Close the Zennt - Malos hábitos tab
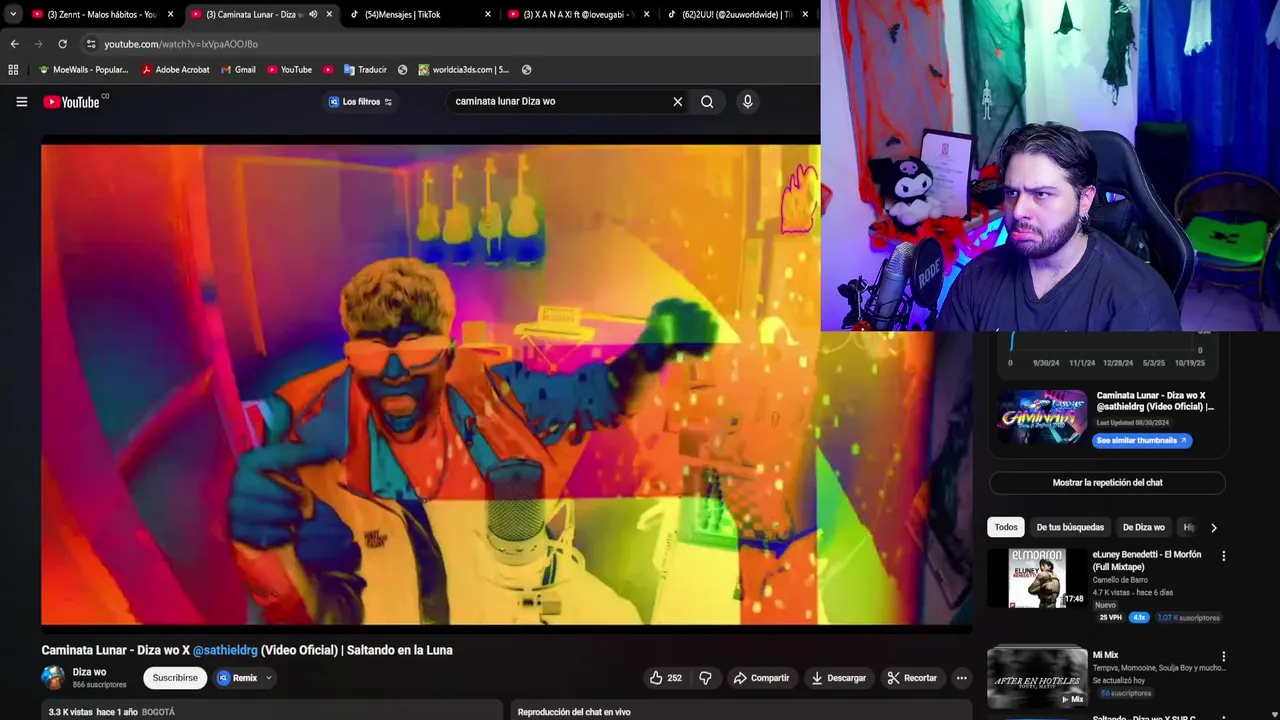Viewport: 1280px width, 720px height. [x=170, y=14]
